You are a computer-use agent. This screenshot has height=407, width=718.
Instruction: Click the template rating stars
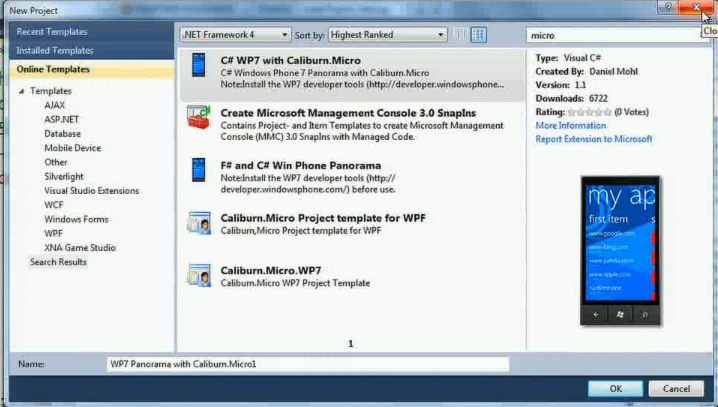coord(589,112)
